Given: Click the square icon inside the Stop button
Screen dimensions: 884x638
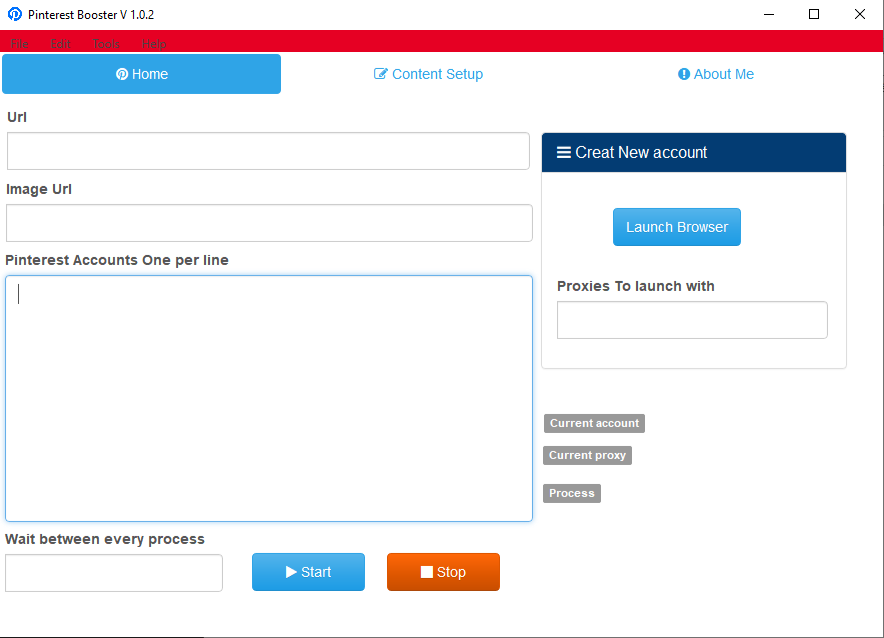Looking at the screenshot, I should click(427, 572).
